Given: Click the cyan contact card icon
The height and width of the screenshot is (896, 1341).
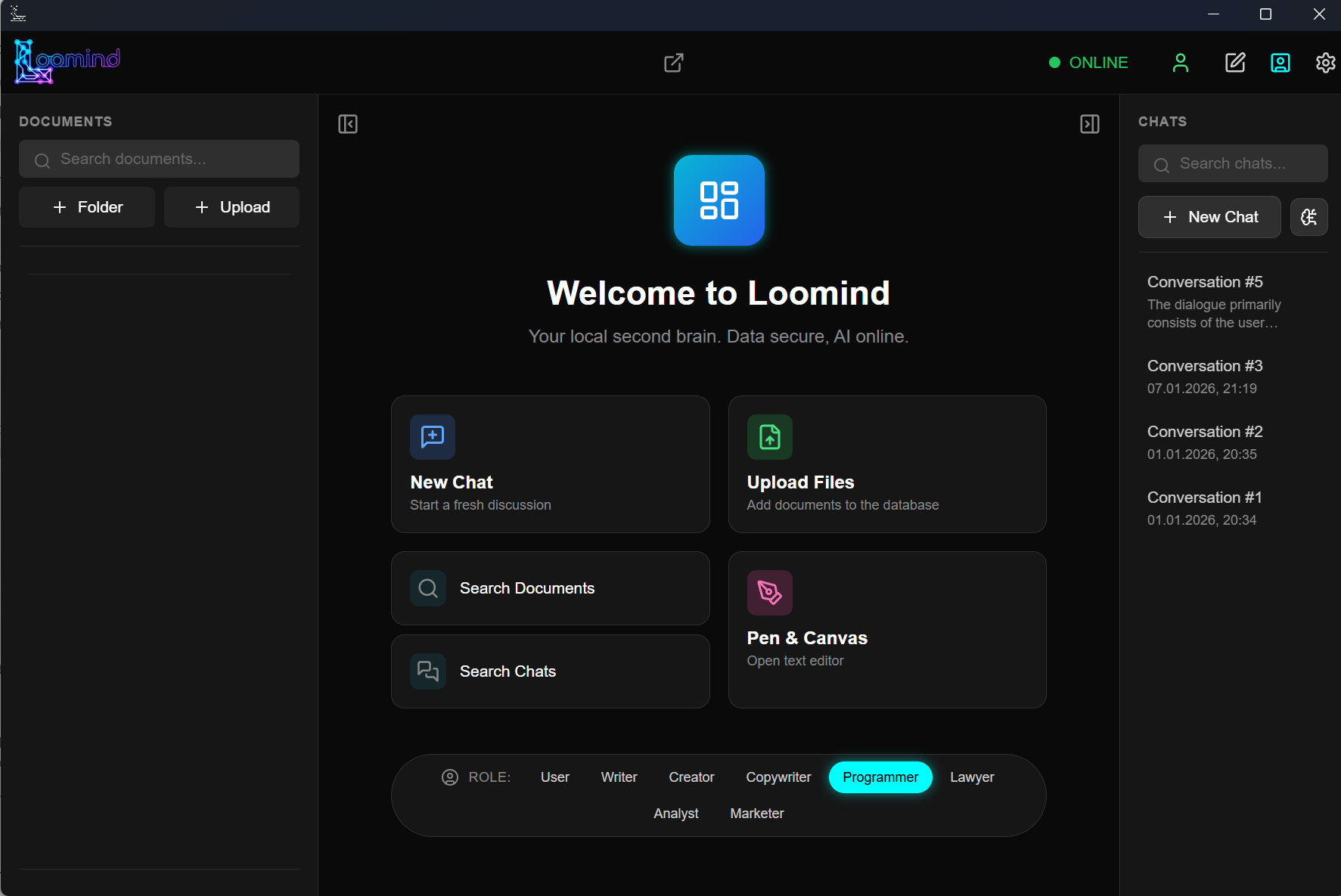Looking at the screenshot, I should (x=1280, y=63).
